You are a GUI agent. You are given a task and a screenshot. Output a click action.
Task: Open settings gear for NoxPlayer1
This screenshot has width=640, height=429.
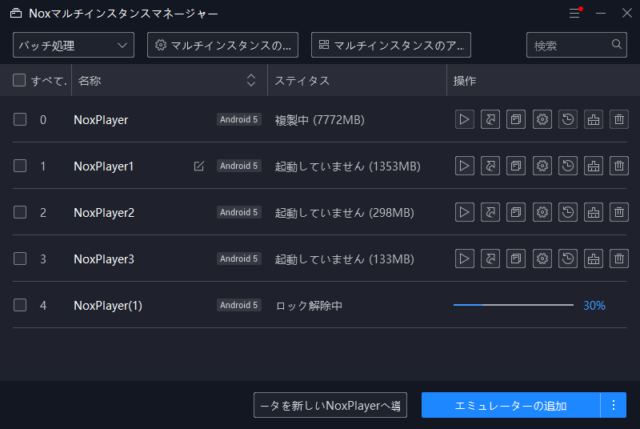pos(542,166)
